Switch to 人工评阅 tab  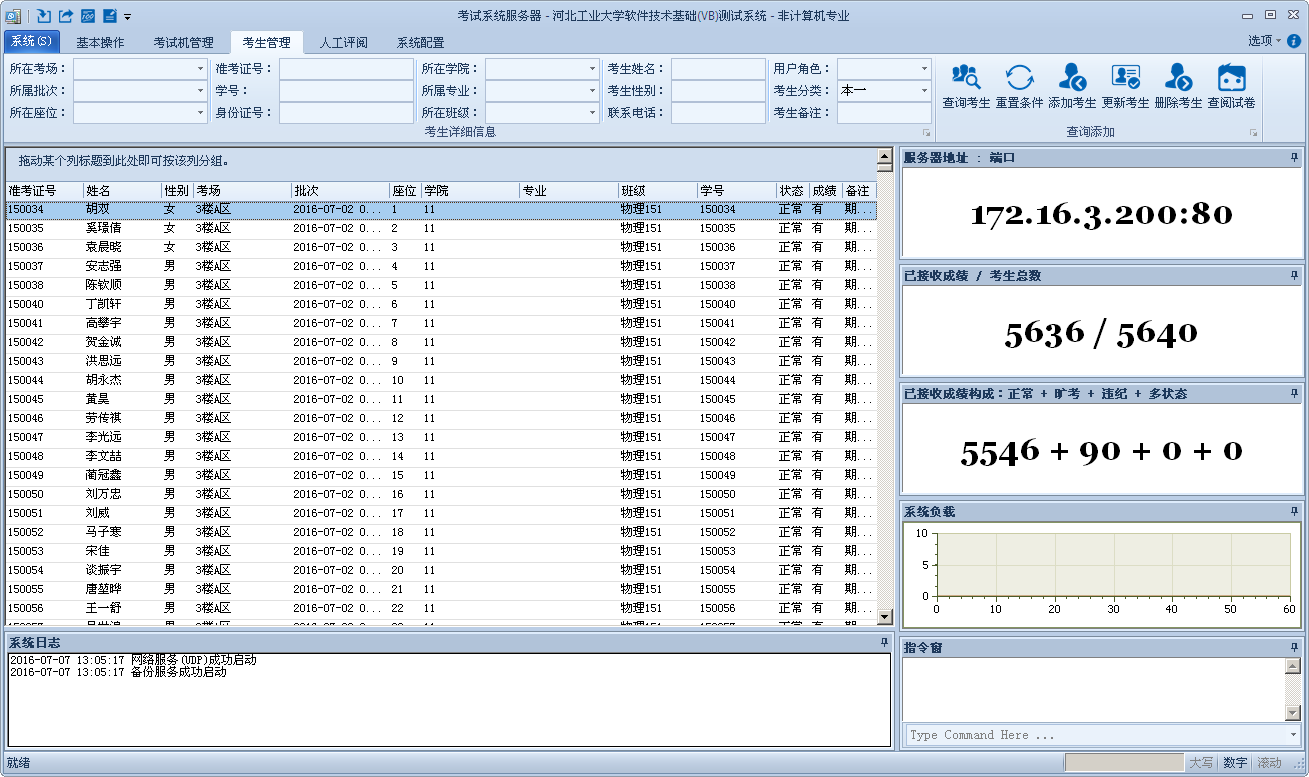coord(344,43)
